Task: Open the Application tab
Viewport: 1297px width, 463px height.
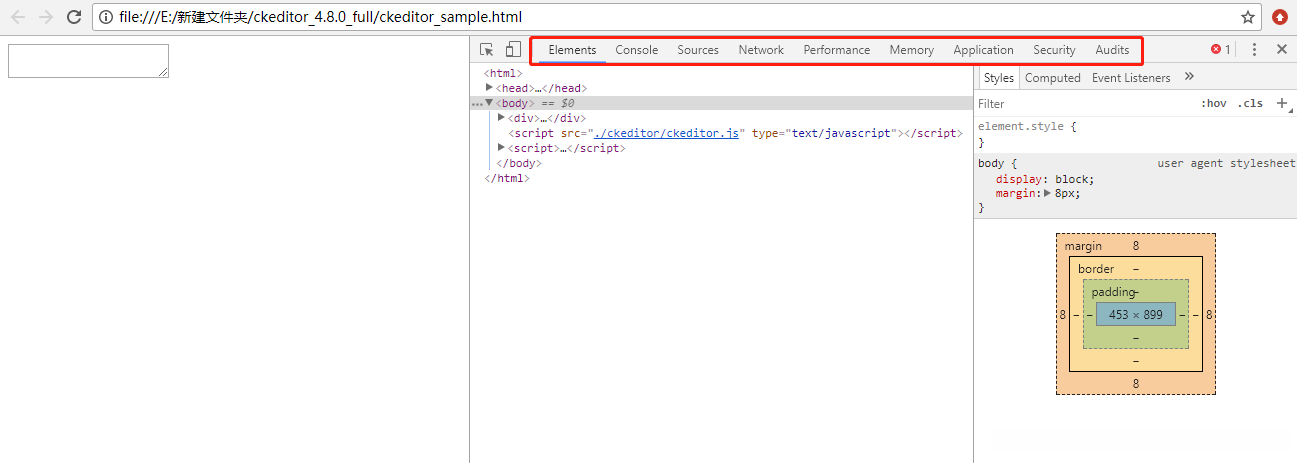Action: coord(984,50)
